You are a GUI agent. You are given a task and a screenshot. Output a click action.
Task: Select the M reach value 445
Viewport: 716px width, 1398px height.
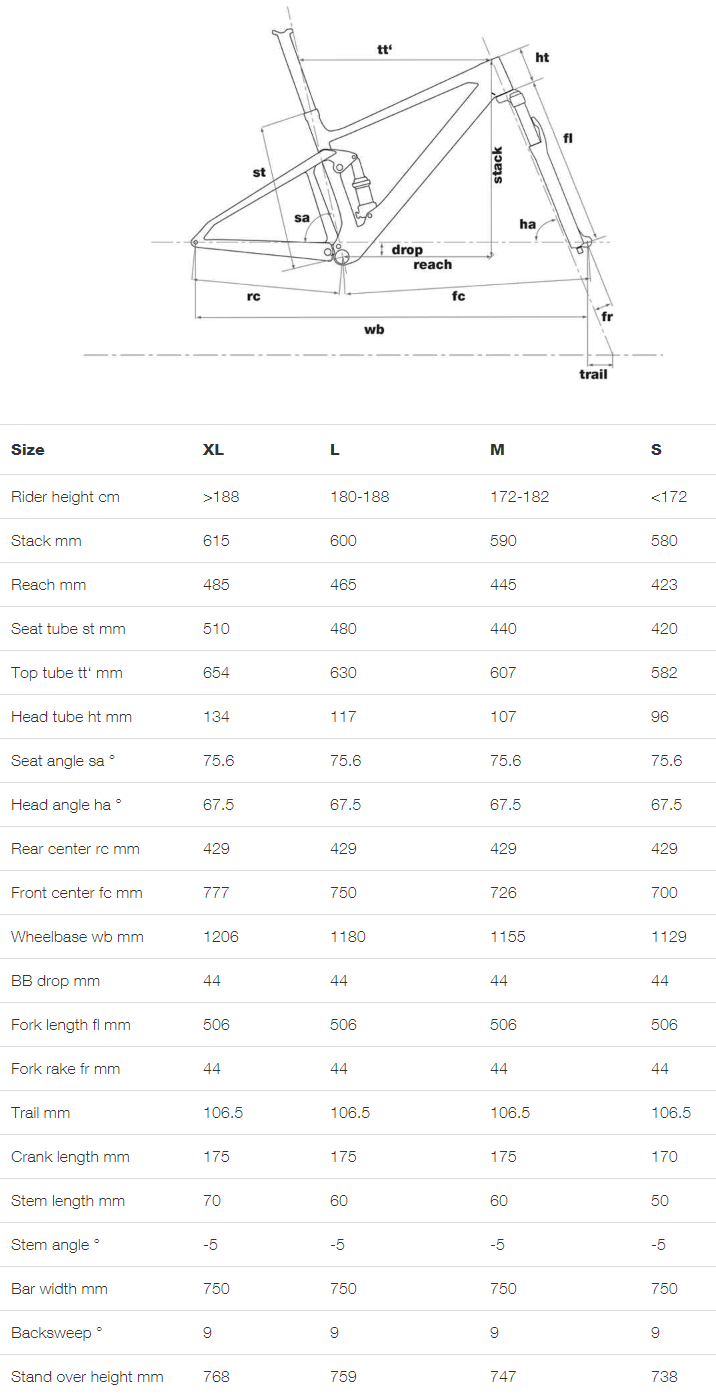503,585
